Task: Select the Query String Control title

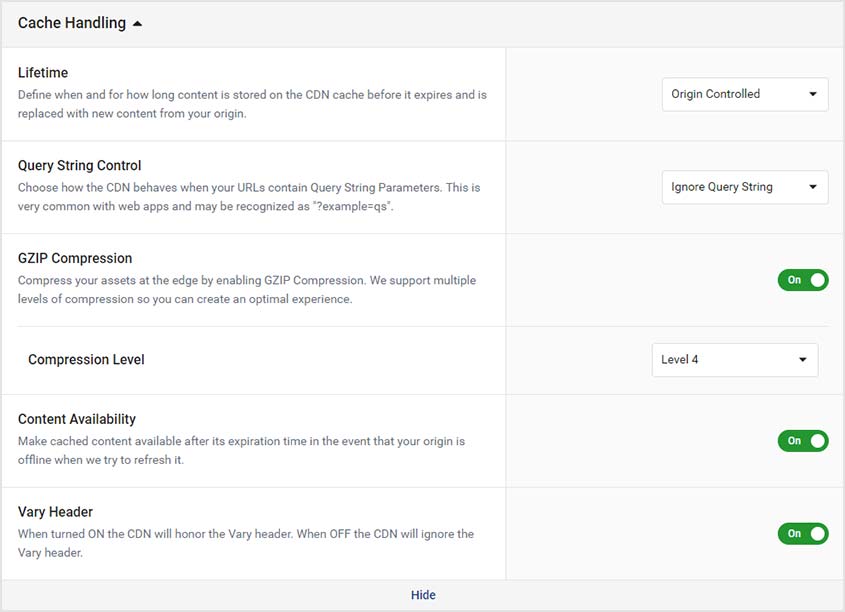Action: [79, 165]
